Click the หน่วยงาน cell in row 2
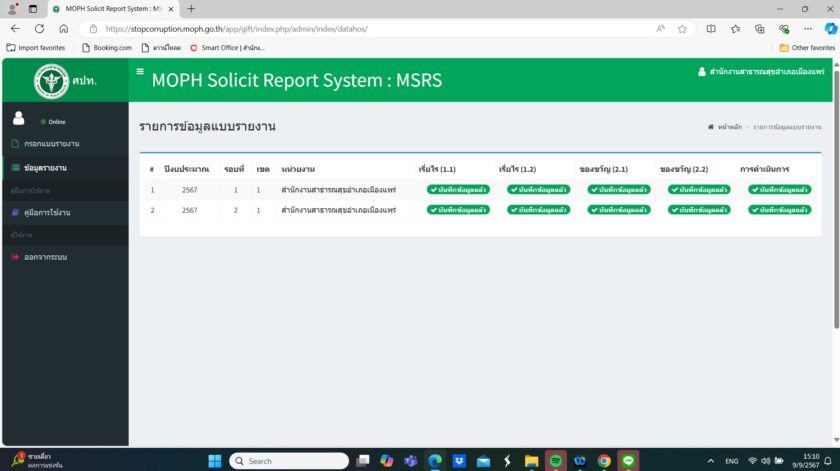 [339, 210]
